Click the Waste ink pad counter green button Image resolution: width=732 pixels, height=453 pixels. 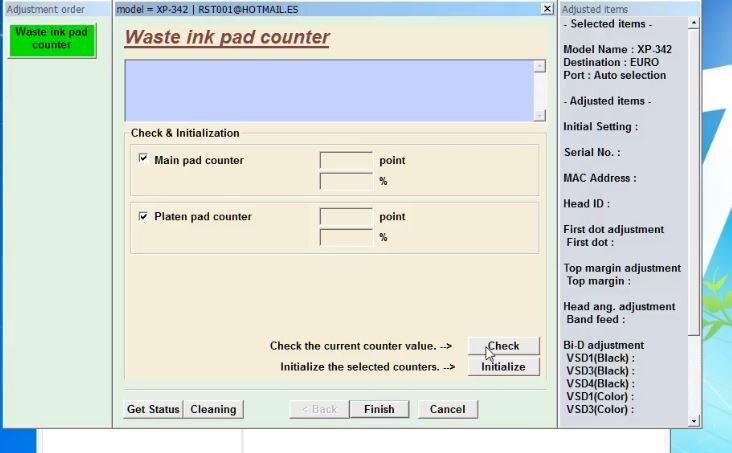tap(52, 39)
